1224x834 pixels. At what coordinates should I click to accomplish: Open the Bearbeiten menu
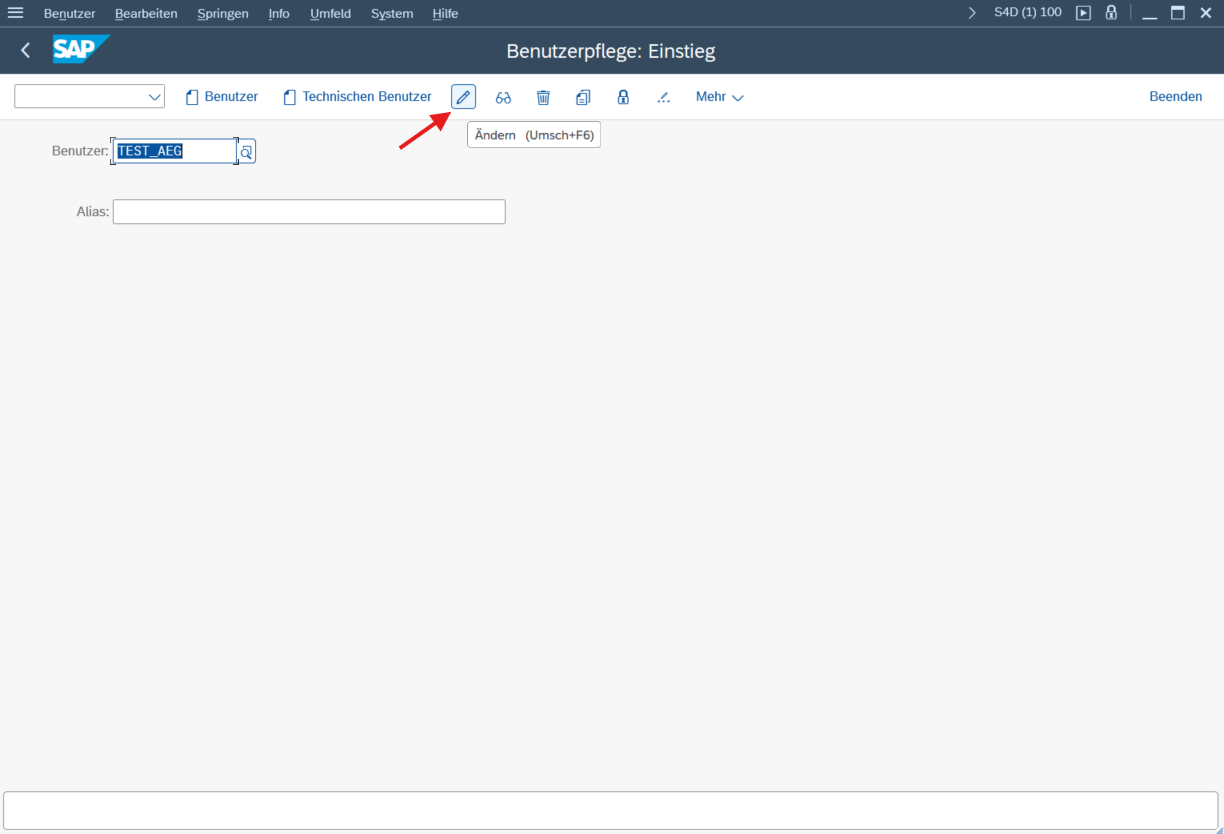[x=146, y=13]
